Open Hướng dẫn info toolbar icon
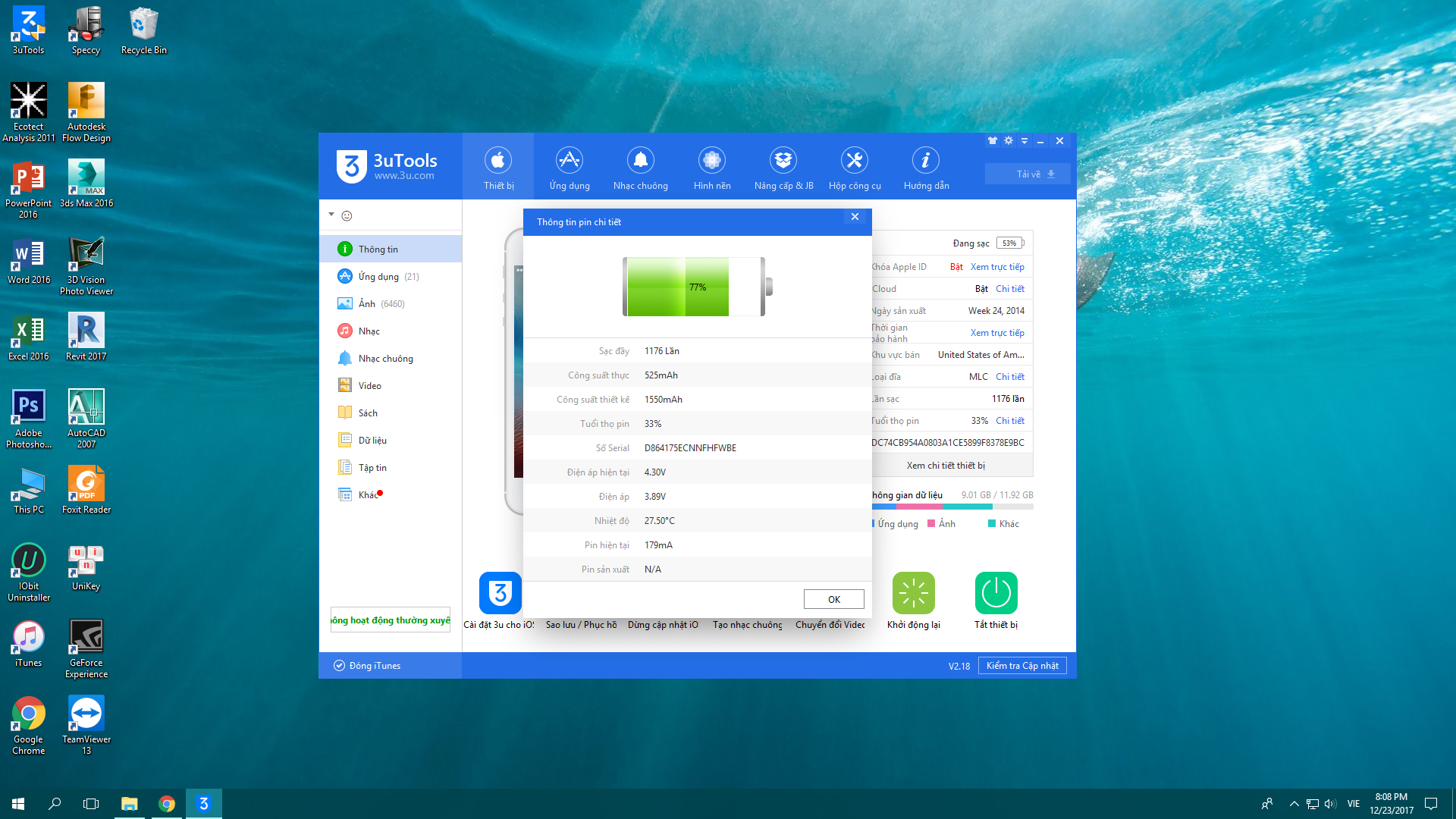Screen dimensions: 1456x819 925,161
